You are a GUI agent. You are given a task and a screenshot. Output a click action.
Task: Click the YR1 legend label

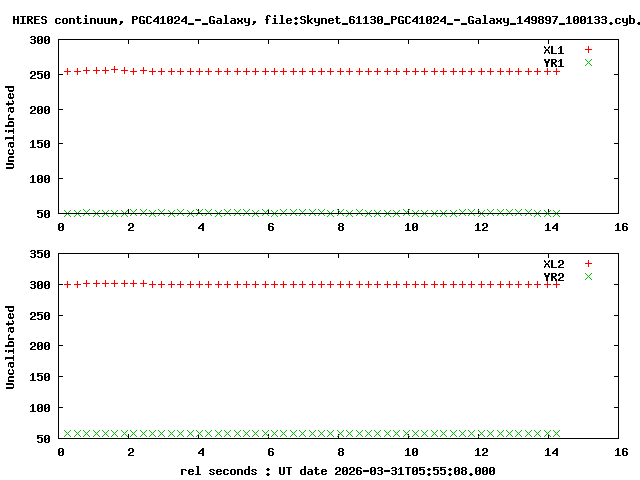pos(553,63)
